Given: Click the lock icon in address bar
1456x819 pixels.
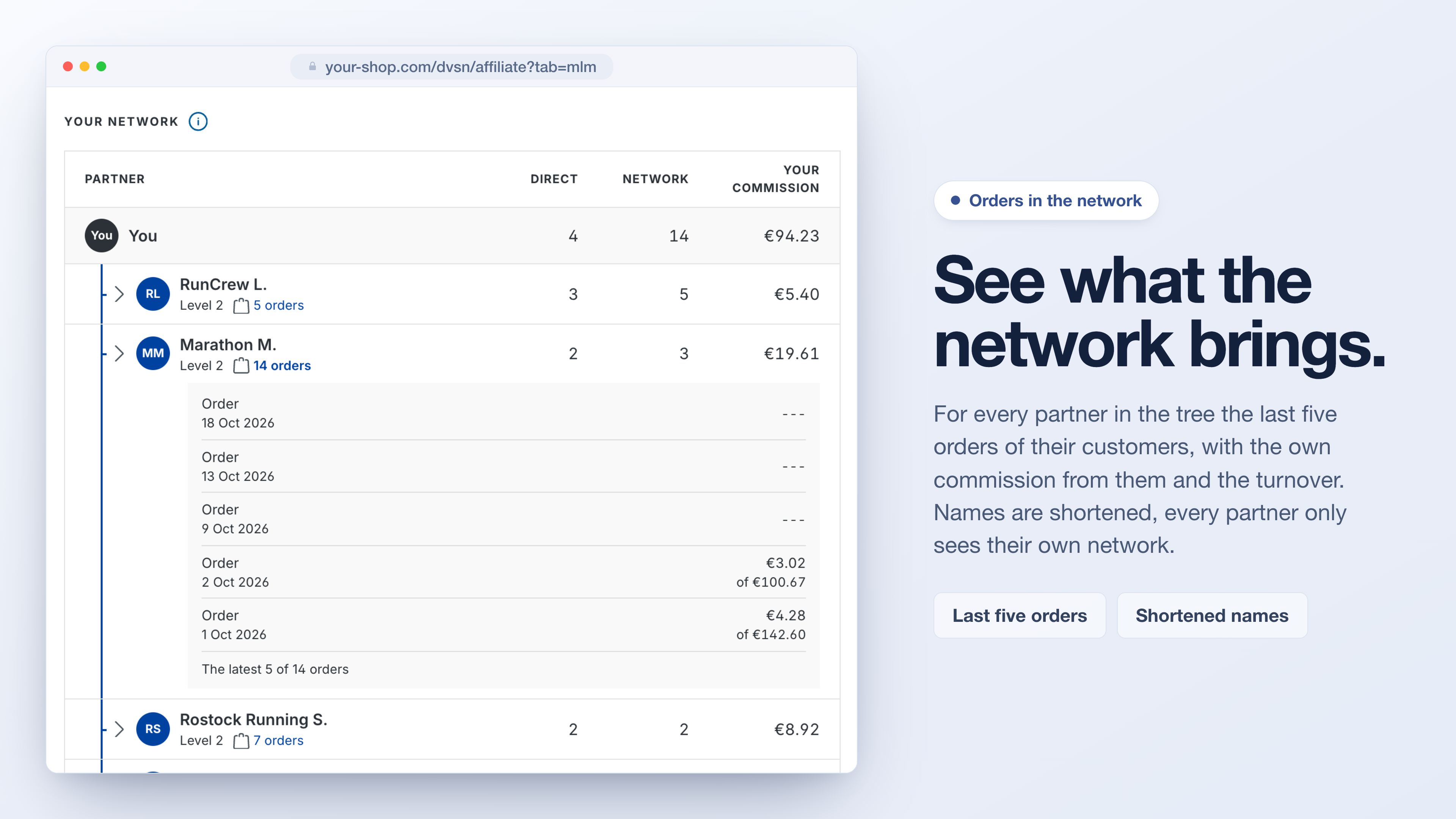Looking at the screenshot, I should pyautogui.click(x=312, y=67).
